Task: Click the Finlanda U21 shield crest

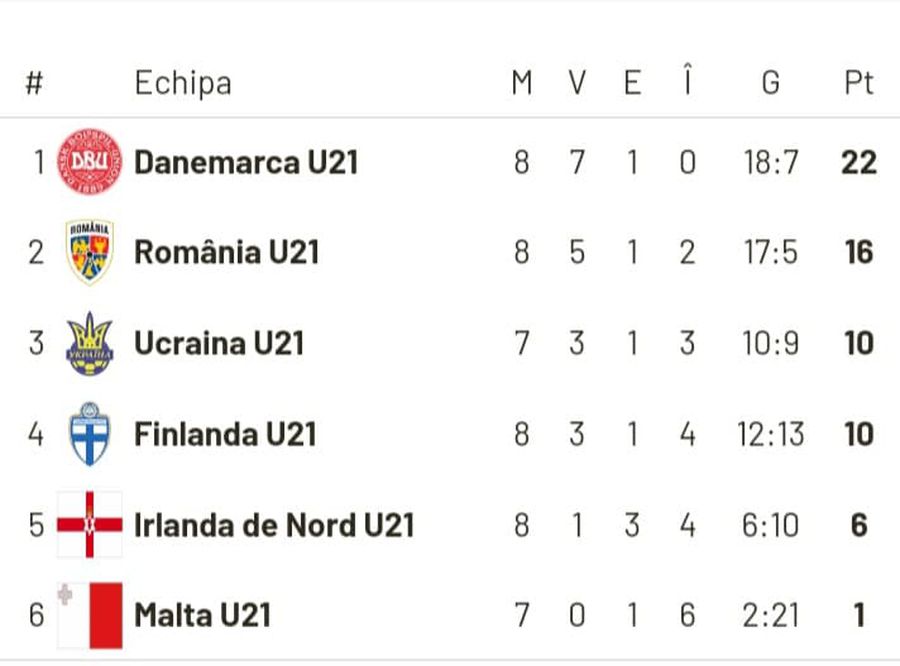Action: 90,434
